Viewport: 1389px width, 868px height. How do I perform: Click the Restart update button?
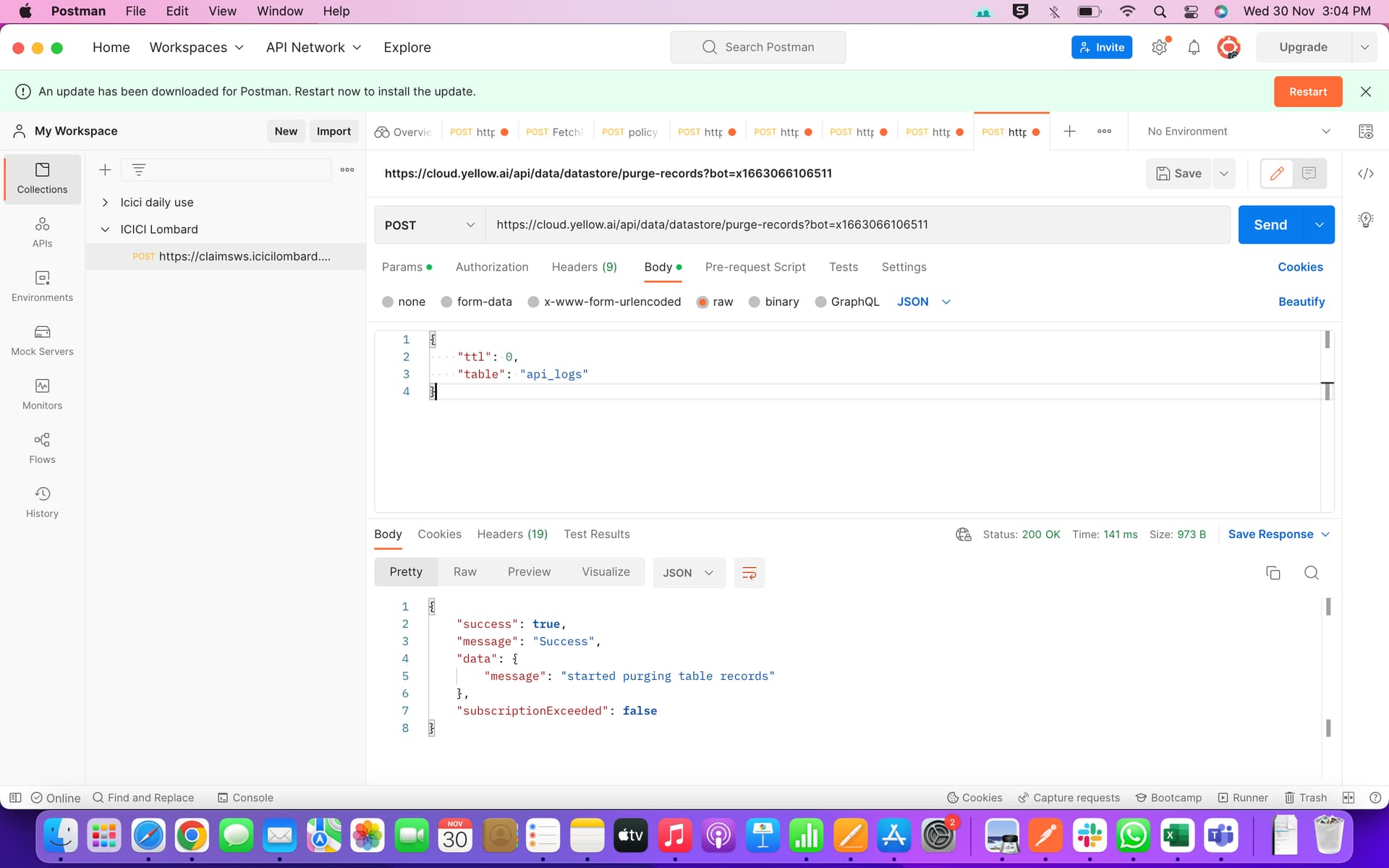point(1308,92)
